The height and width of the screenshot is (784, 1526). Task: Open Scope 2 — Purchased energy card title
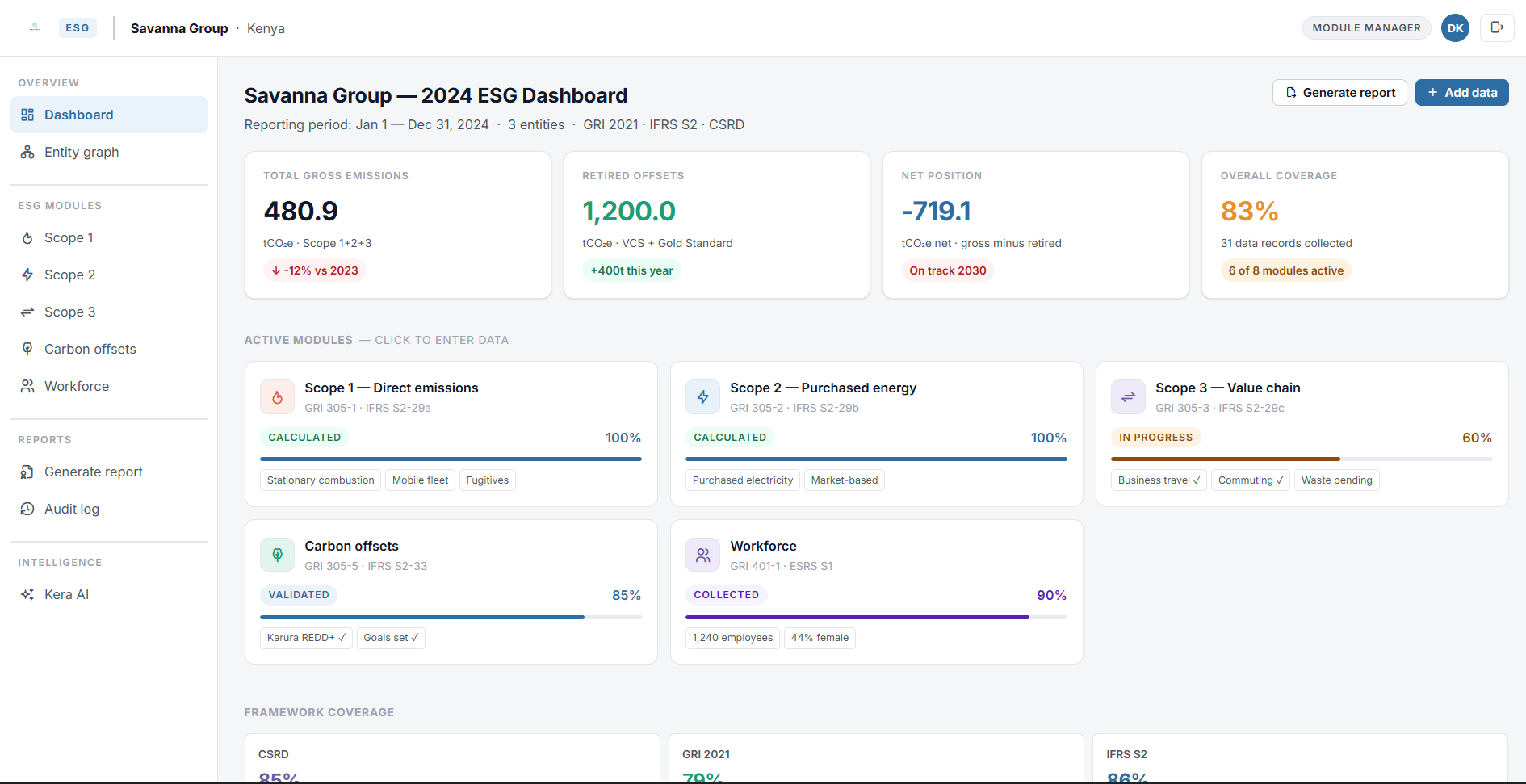(x=823, y=388)
